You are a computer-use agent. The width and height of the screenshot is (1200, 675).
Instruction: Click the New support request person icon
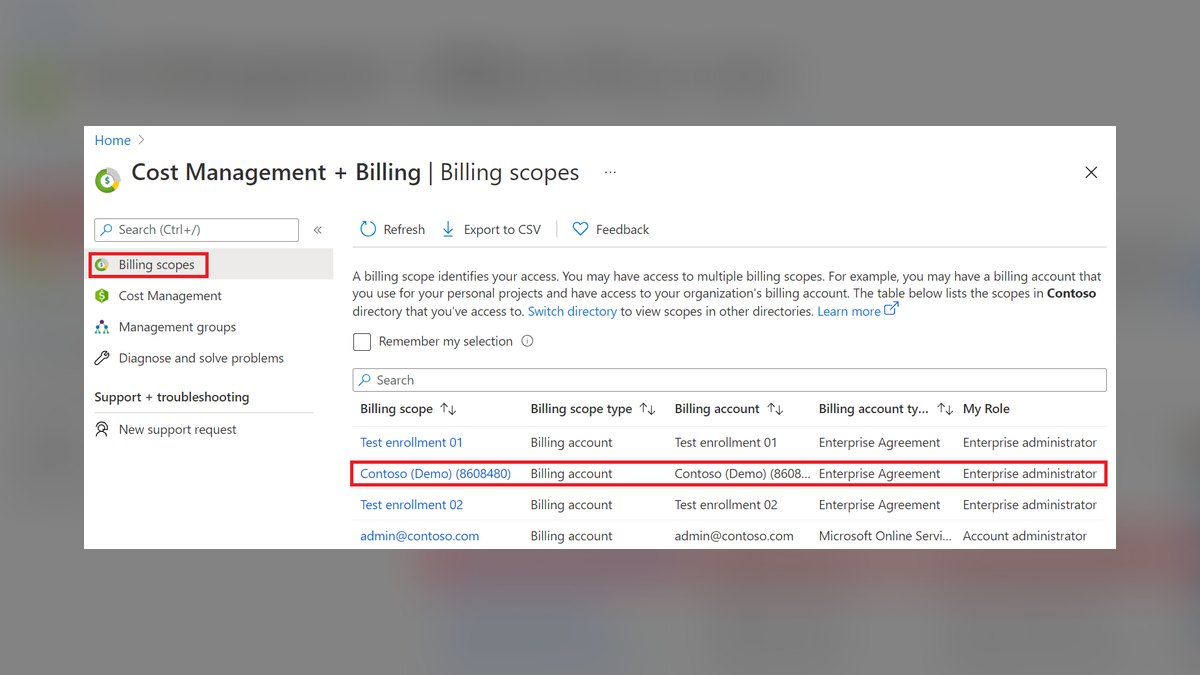(x=101, y=429)
